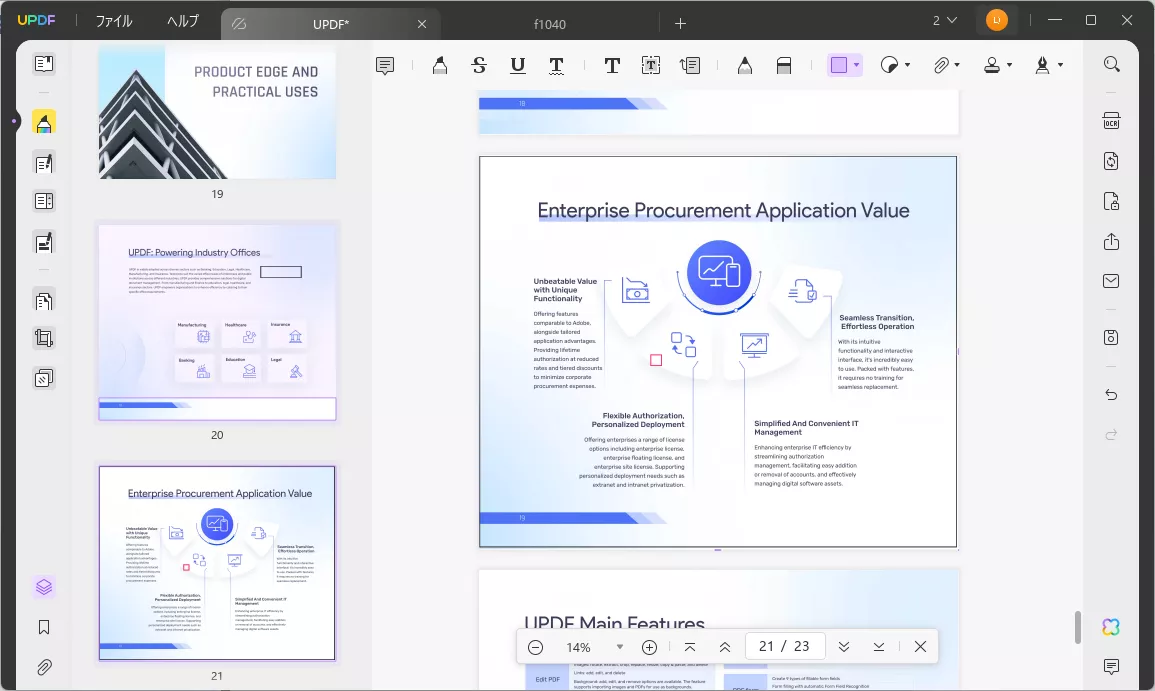The image size is (1155, 691).
Task: Open the Prepare Form mode in left sidebar
Action: click(x=43, y=201)
